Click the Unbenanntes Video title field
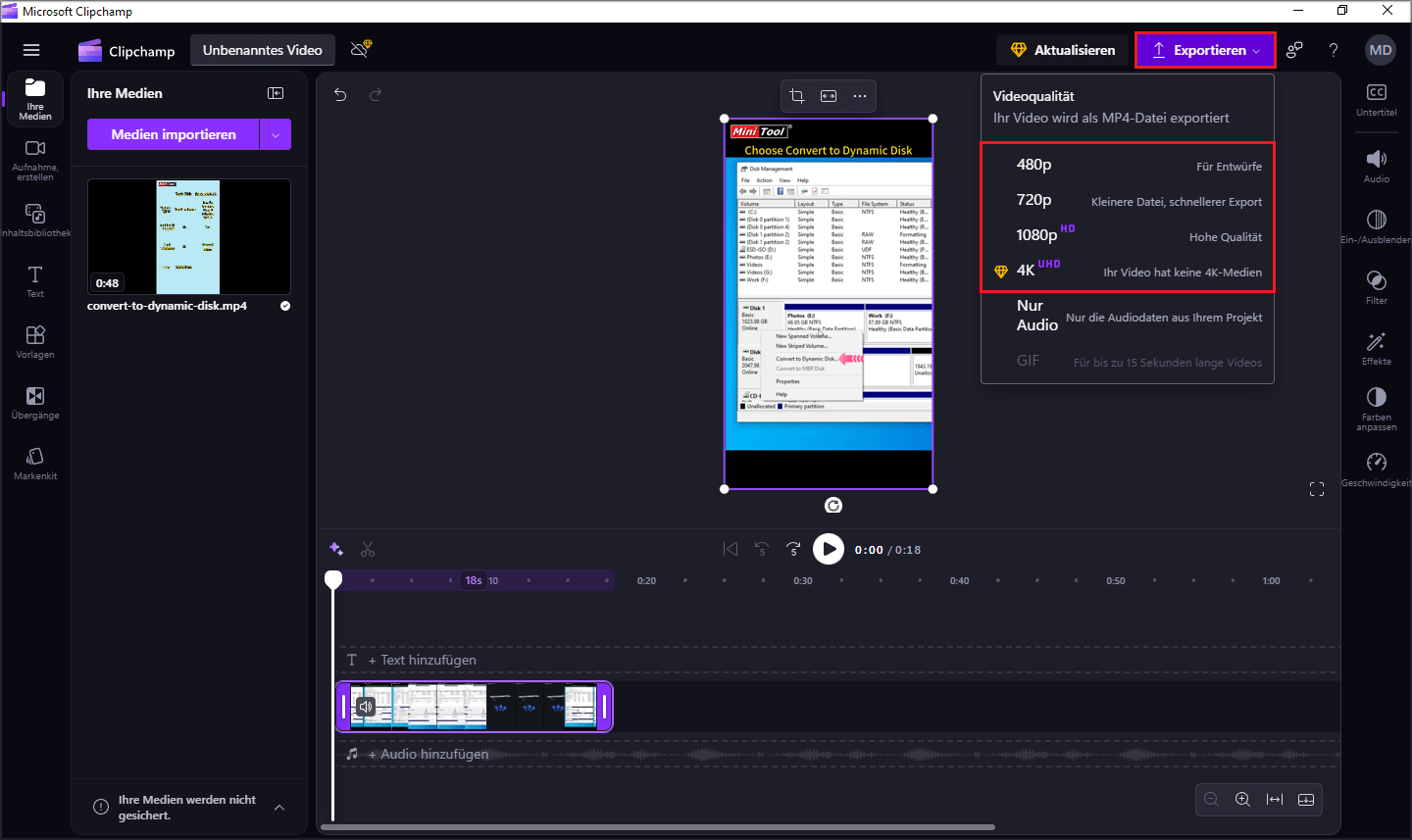1412x840 pixels. coord(263,50)
